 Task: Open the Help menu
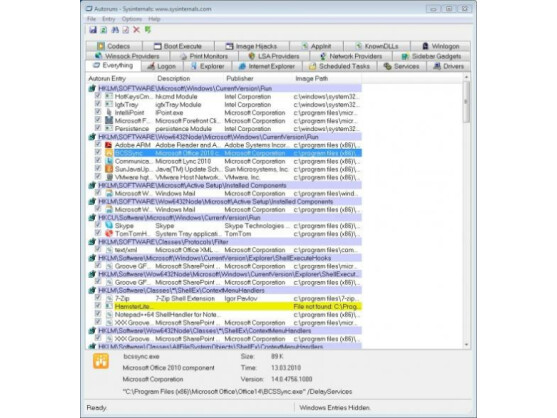pos(154,19)
